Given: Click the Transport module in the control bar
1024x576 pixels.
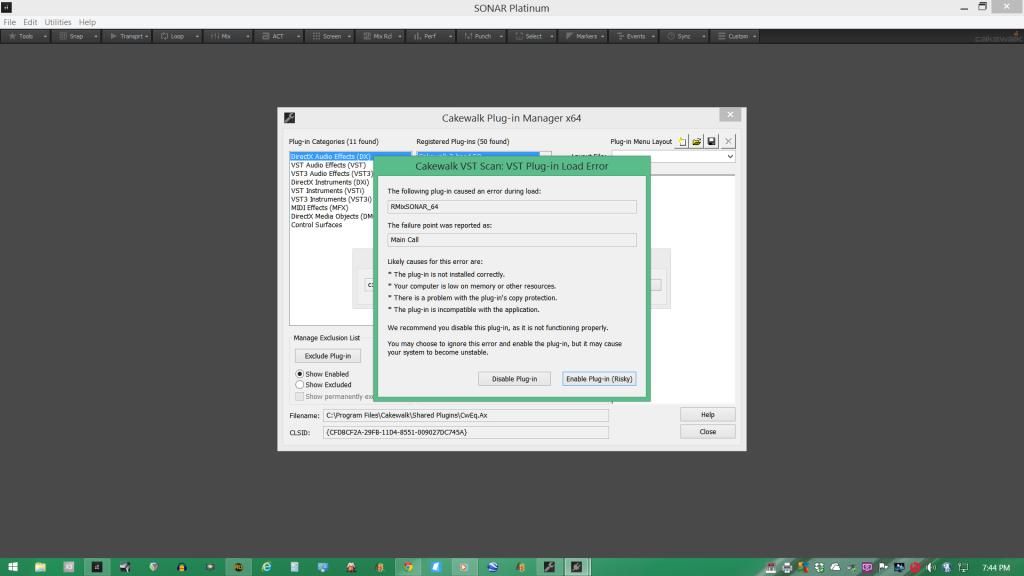Looking at the screenshot, I should point(128,36).
